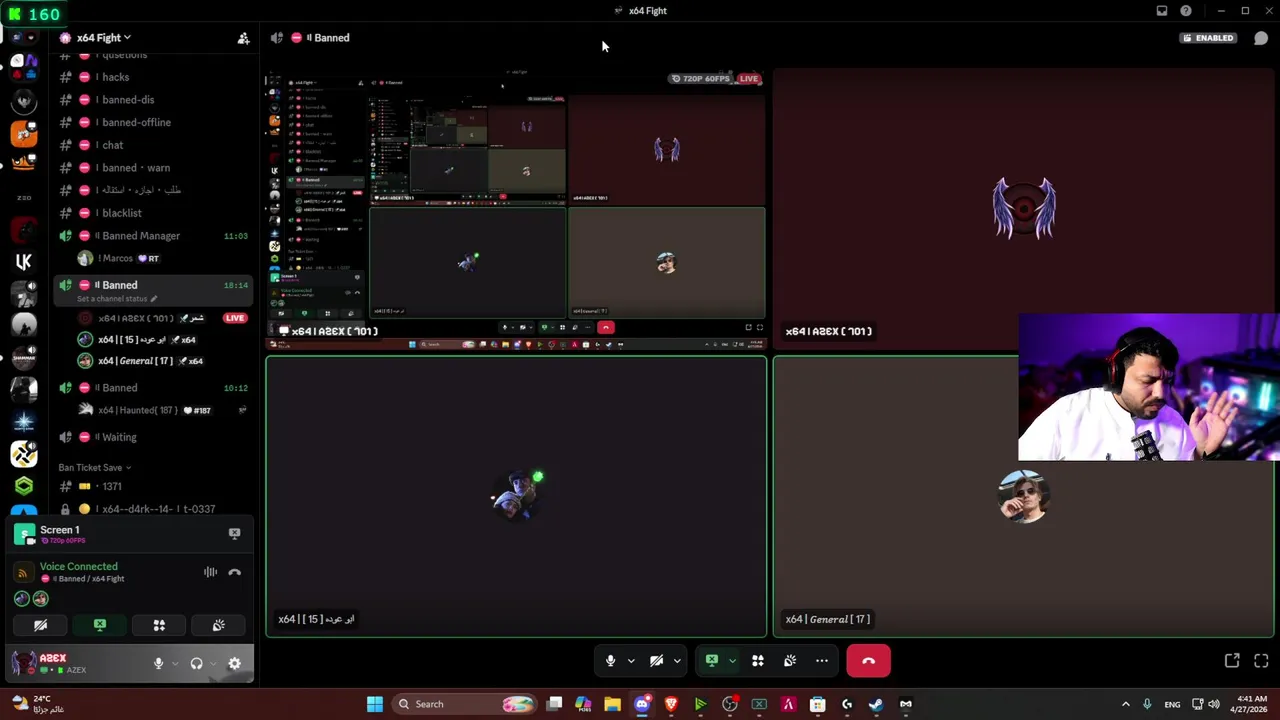This screenshot has width=1280, height=720.
Task: Select the live screen share stream tile
Action: 516,209
